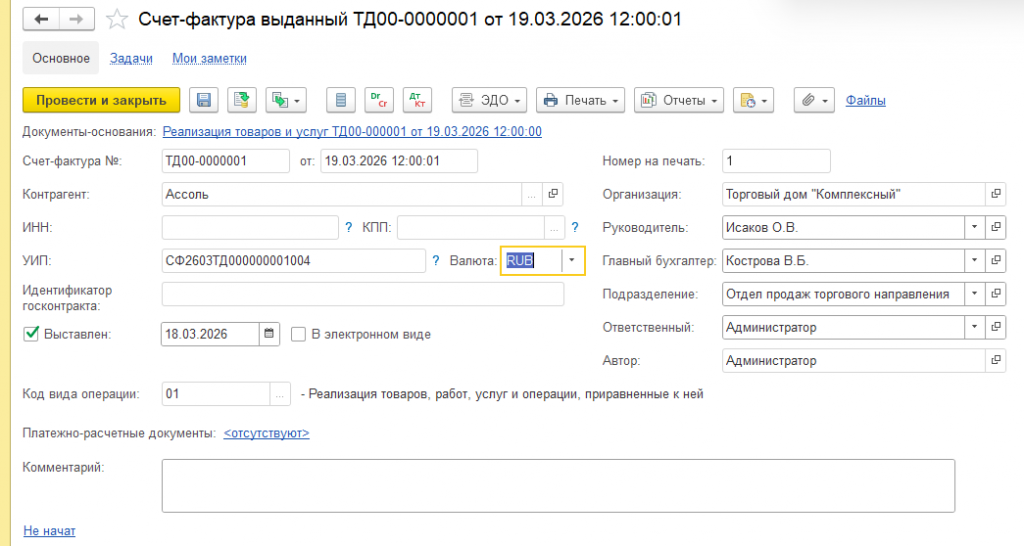
Task: Open the Главный бухгалтер Кострова В.Б. record icon
Action: click(x=996, y=261)
